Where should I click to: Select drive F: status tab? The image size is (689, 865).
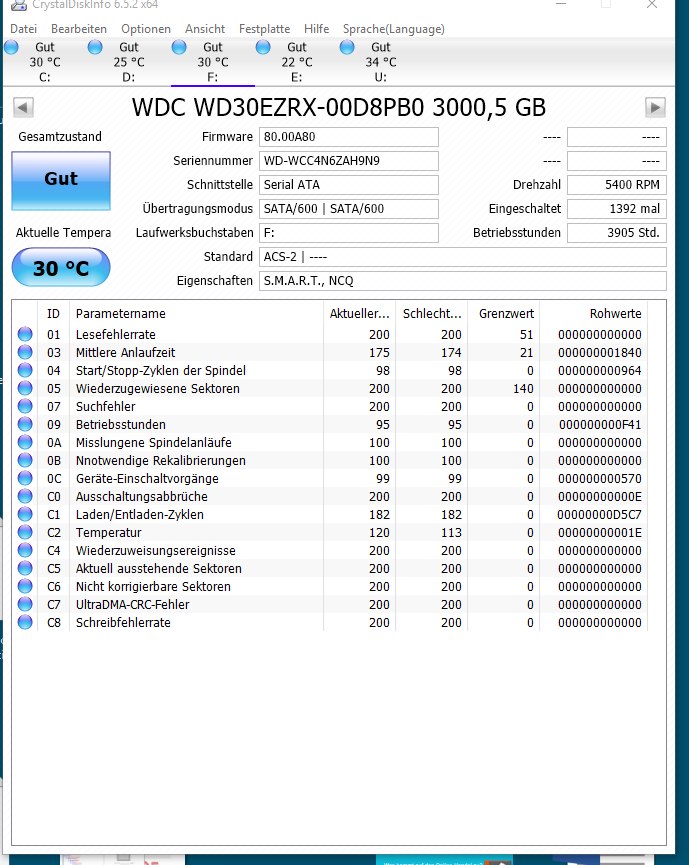click(213, 62)
